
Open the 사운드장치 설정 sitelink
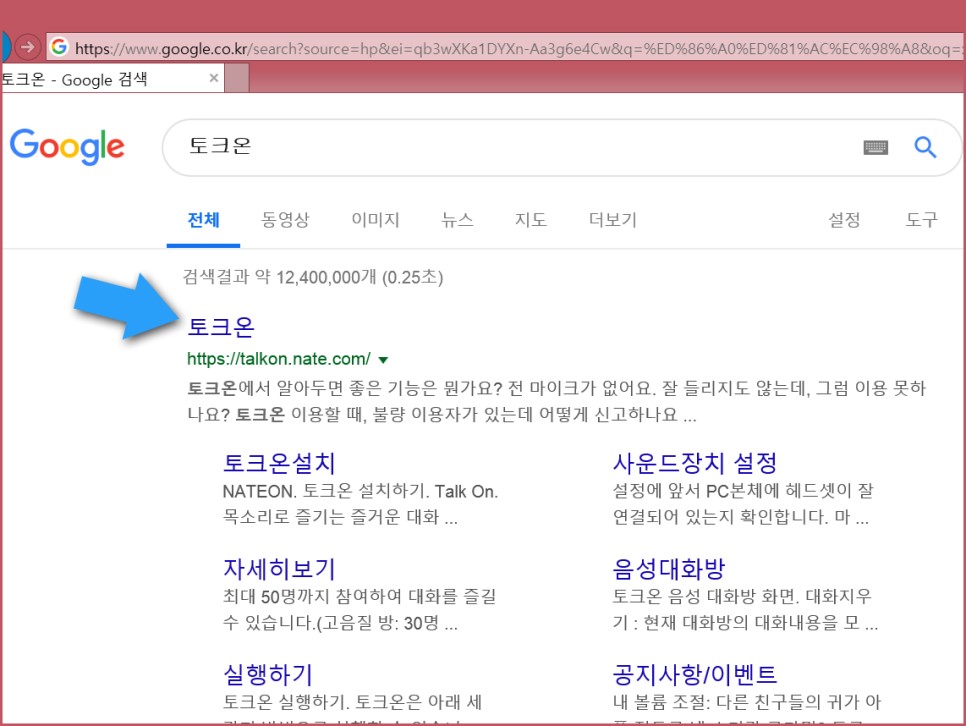694,463
